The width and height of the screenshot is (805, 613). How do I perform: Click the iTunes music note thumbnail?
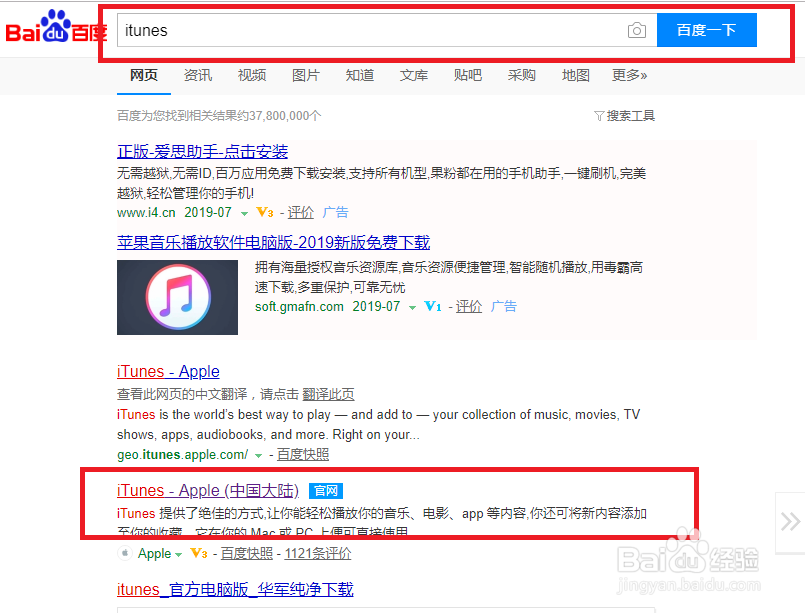click(x=177, y=297)
